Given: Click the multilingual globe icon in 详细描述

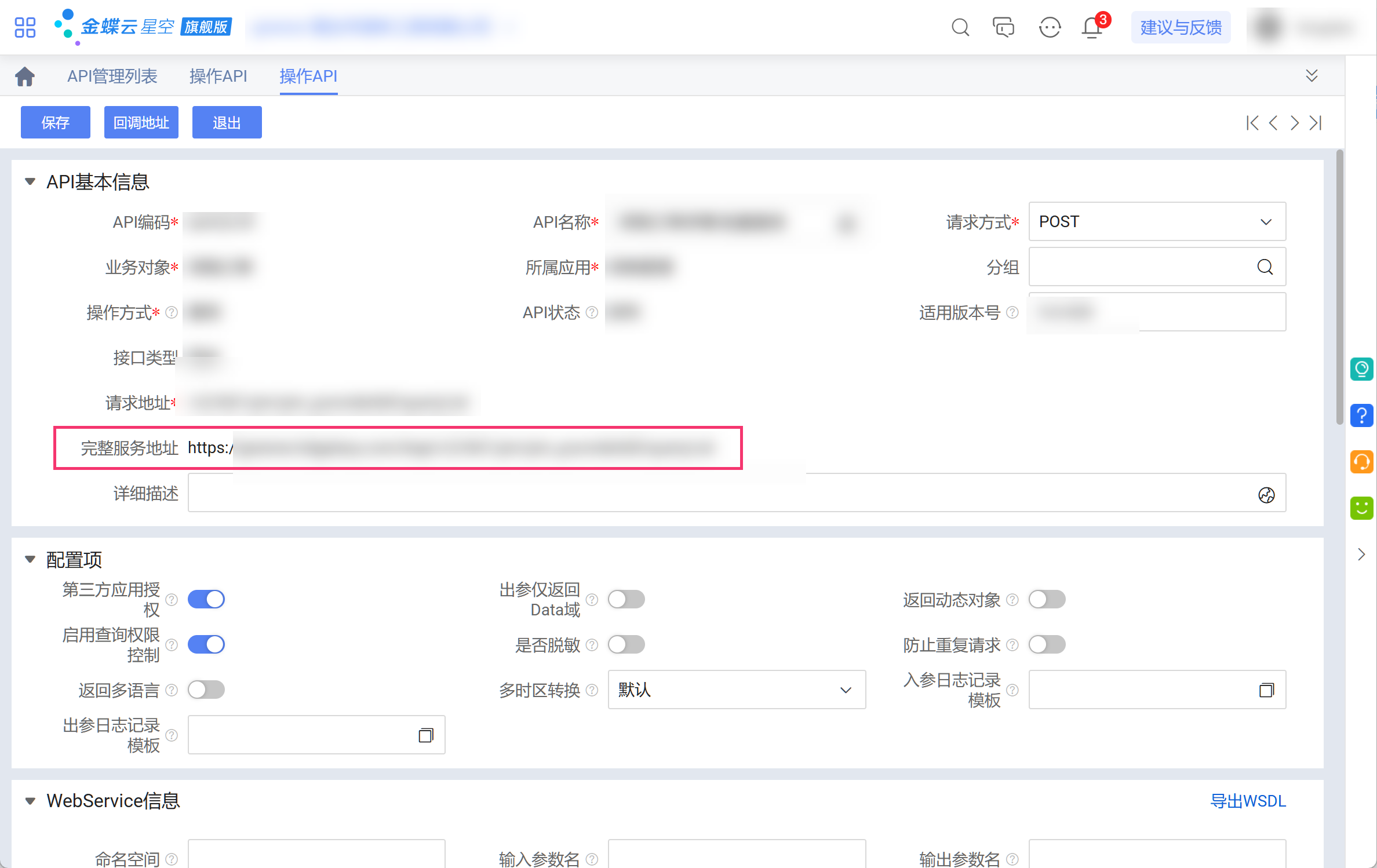Looking at the screenshot, I should pyautogui.click(x=1266, y=495).
